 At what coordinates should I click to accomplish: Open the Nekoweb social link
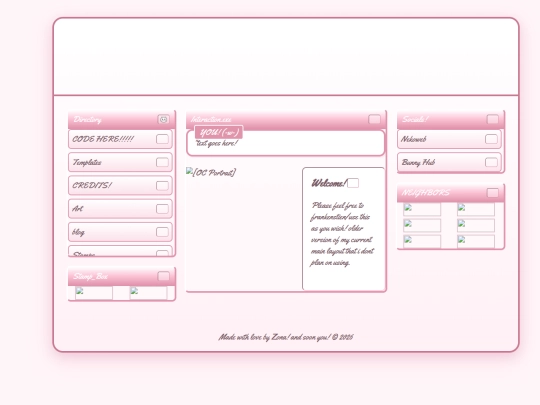click(449, 139)
